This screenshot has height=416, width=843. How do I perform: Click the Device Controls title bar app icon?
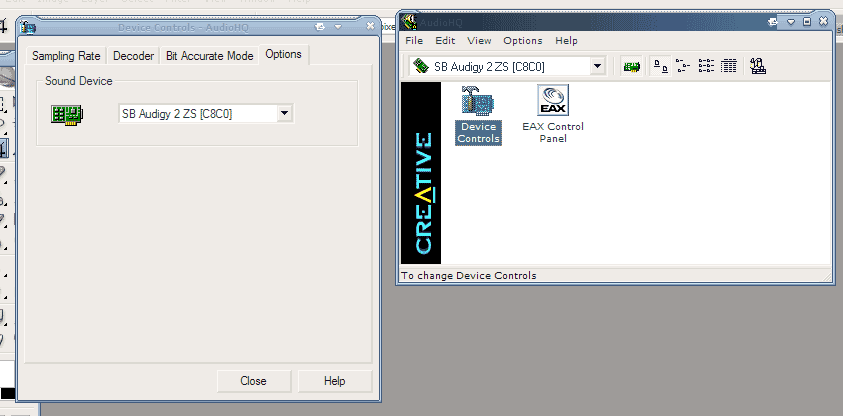pos(27,27)
